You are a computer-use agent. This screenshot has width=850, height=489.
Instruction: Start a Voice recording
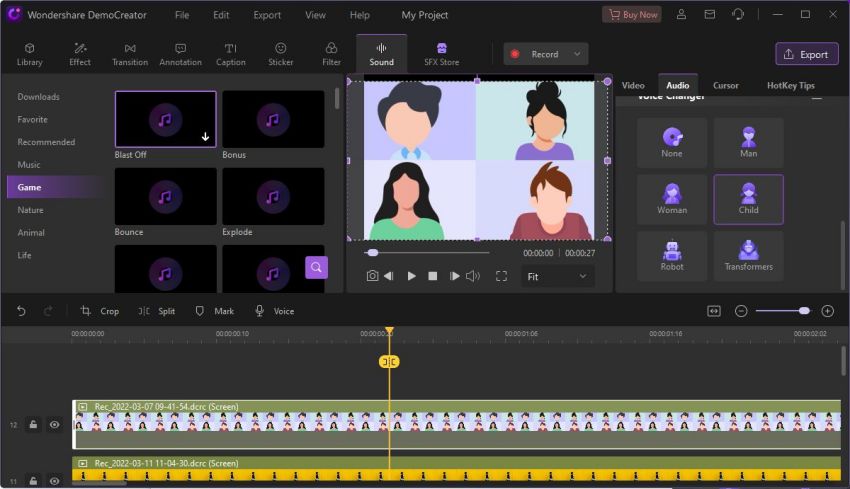pyautogui.click(x=274, y=311)
